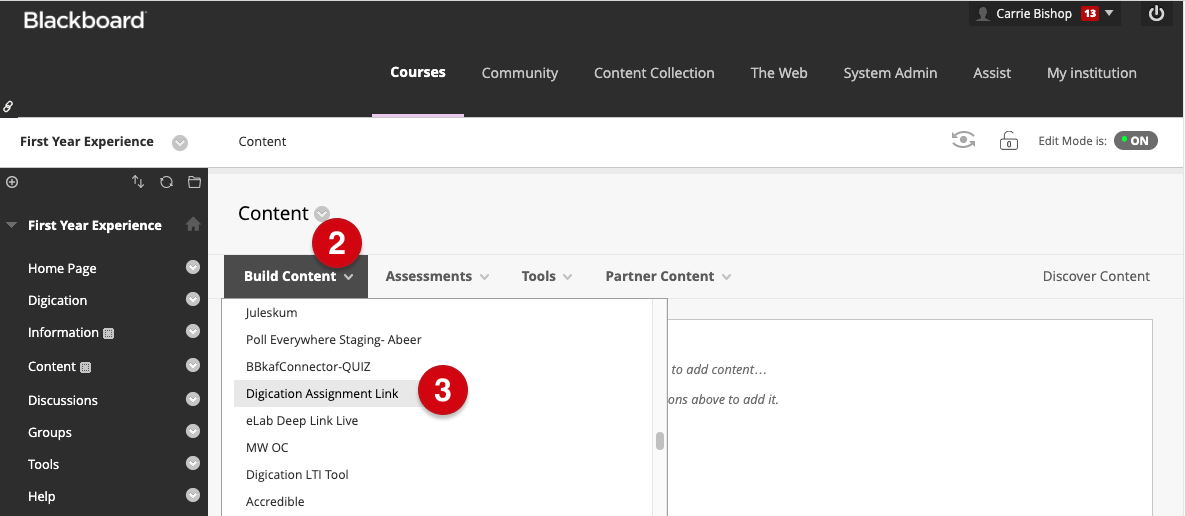Viewport: 1185px width, 516px height.
Task: Toggle Edit Mode ON switch
Action: [x=1135, y=141]
